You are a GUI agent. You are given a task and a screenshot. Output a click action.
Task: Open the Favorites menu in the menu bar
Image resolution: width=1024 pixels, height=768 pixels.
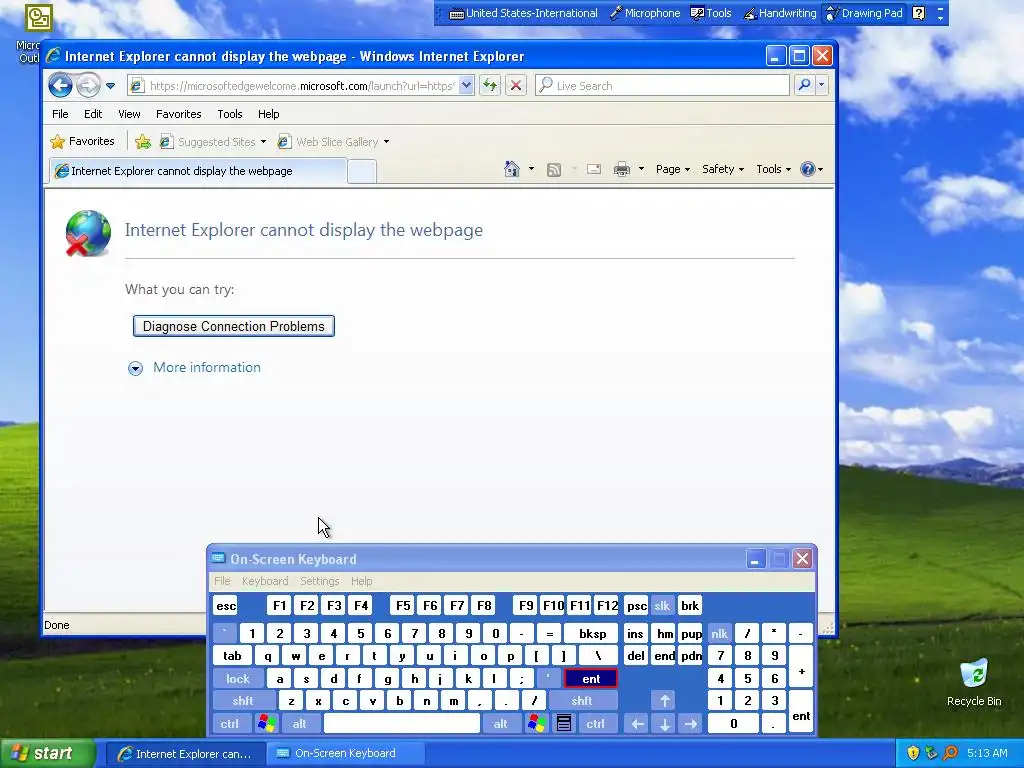(x=178, y=114)
